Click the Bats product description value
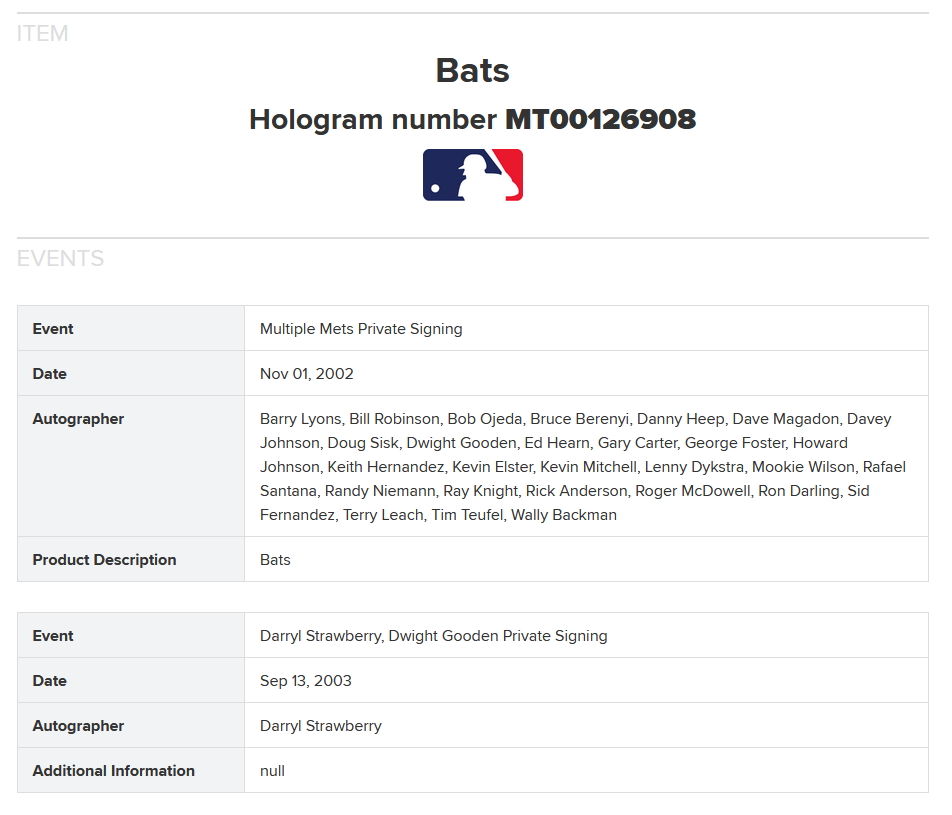This screenshot has width=952, height=815. pos(275,560)
